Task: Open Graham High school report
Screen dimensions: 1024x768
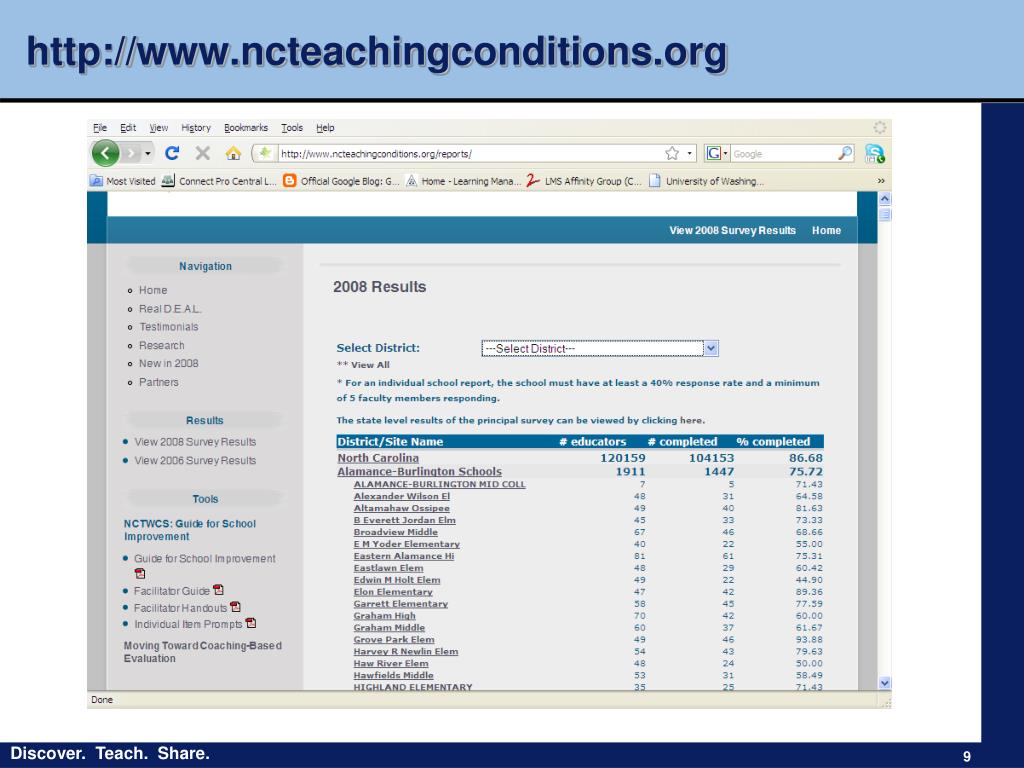Action: pyautogui.click(x=385, y=615)
